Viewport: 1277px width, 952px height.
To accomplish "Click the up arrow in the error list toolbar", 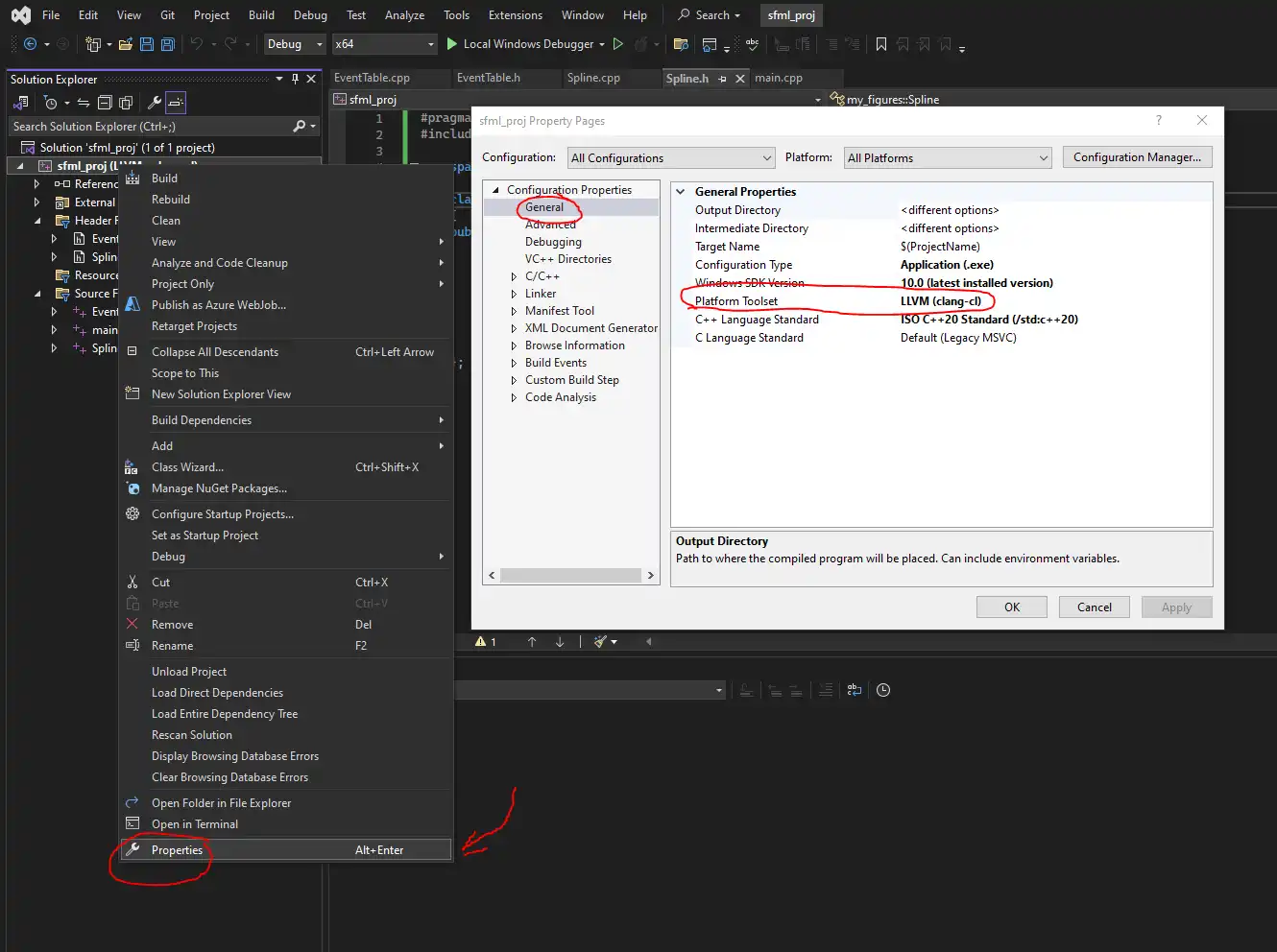I will 532,641.
